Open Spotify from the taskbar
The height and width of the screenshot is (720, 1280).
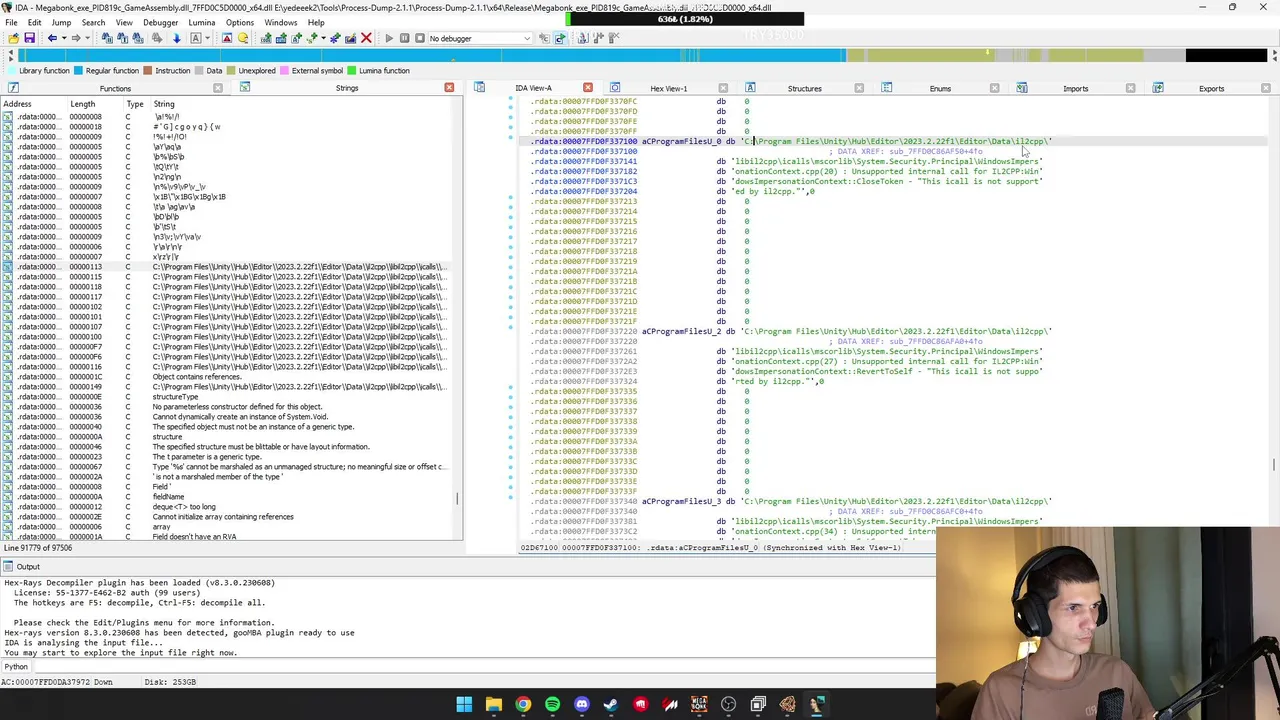(x=552, y=705)
